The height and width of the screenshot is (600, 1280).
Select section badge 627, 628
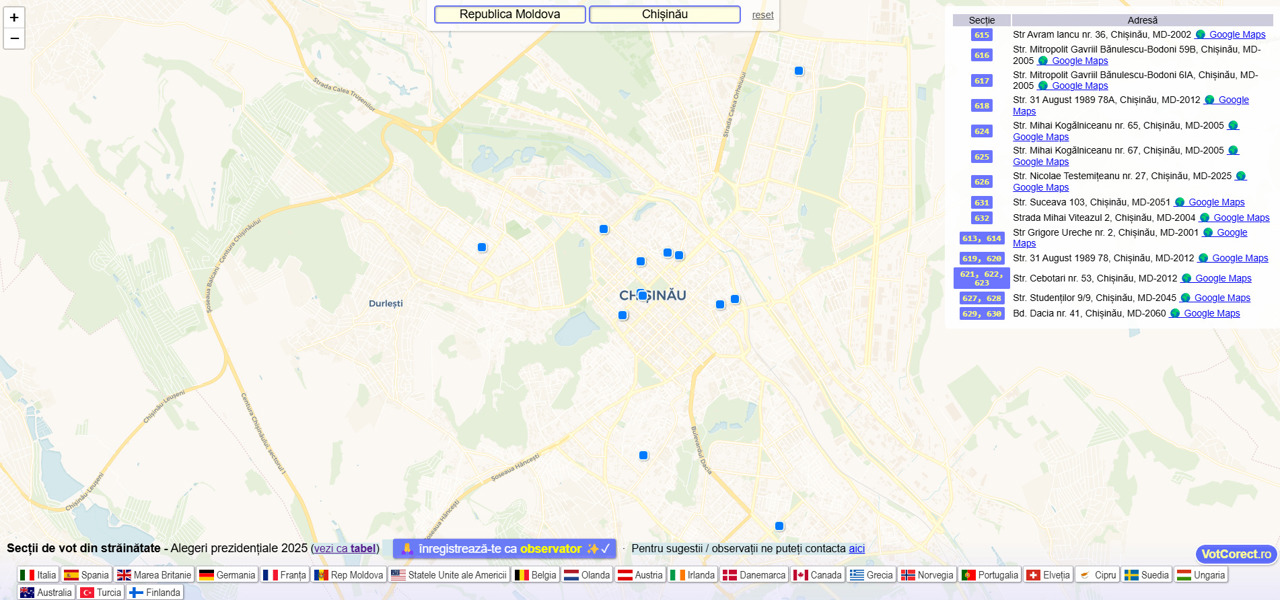tap(982, 298)
